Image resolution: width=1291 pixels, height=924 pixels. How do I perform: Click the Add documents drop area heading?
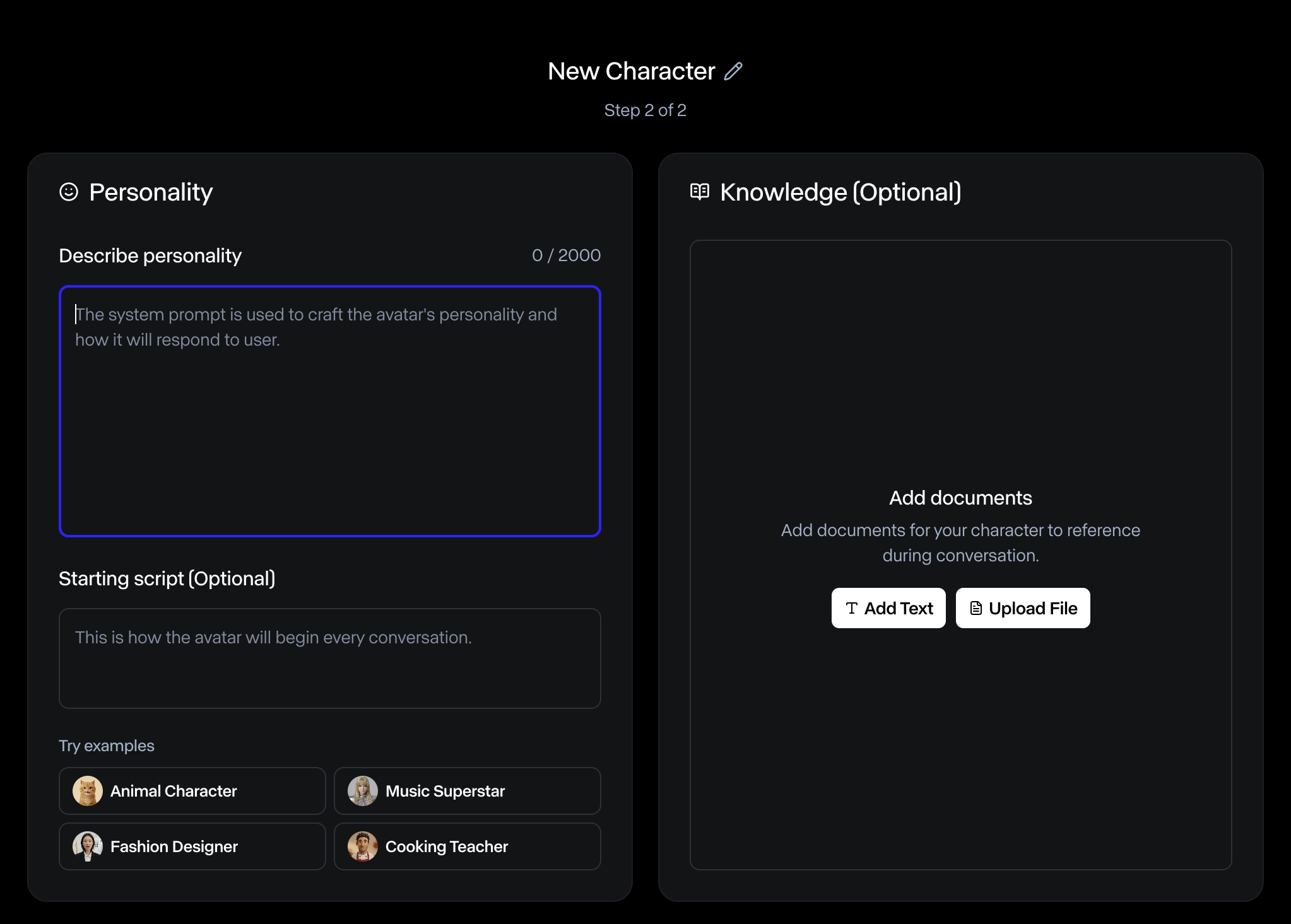coord(960,498)
